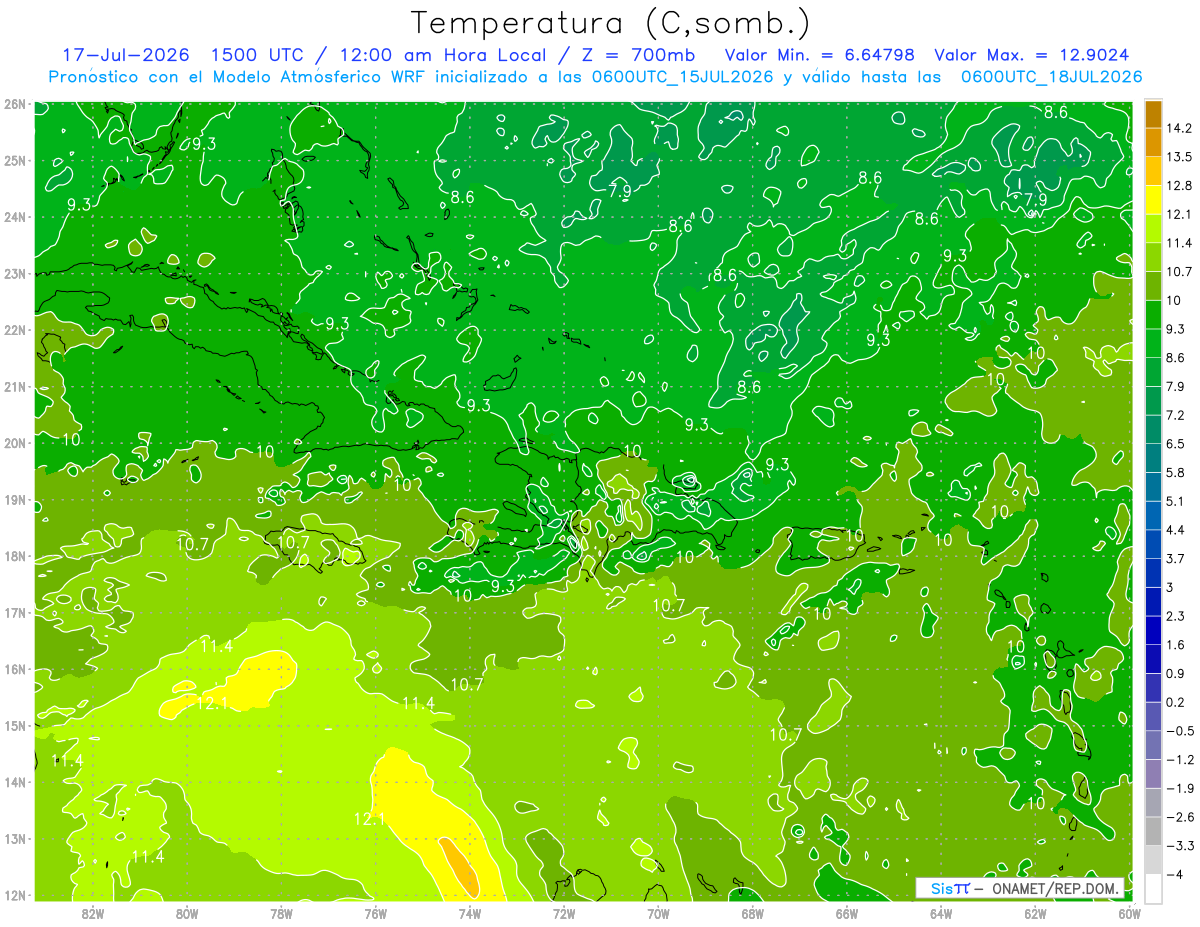Click the 70W longitude axis label

pyautogui.click(x=658, y=913)
